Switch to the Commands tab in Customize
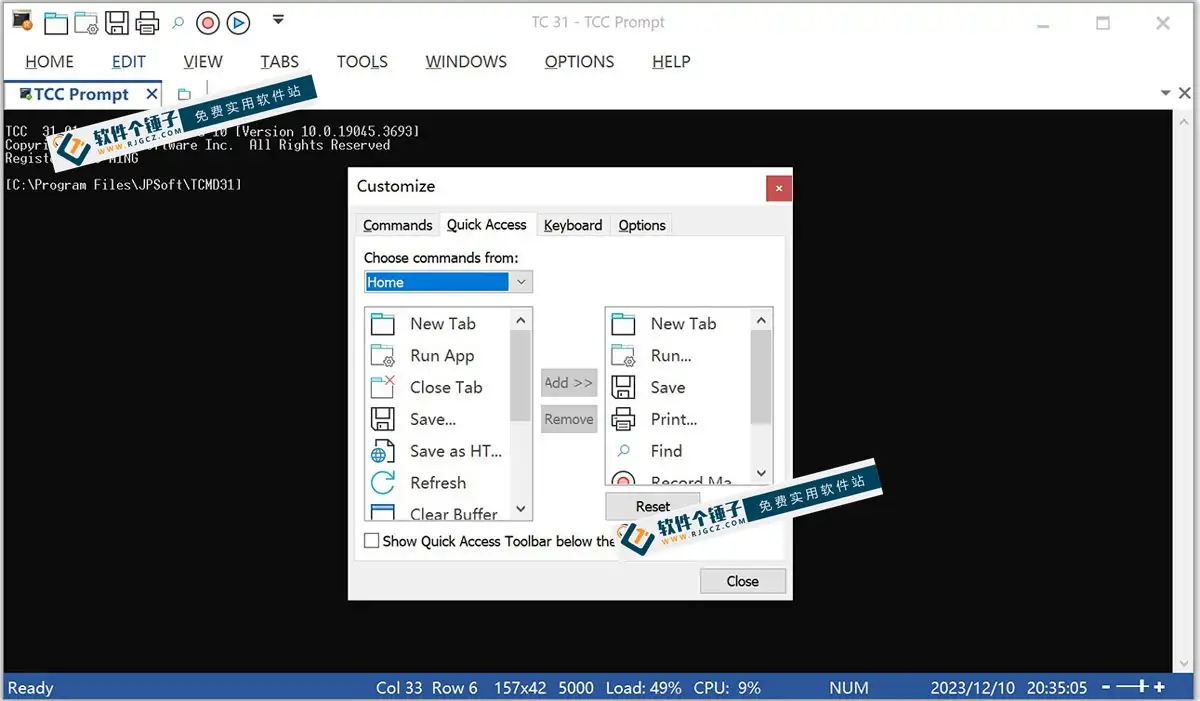 tap(398, 225)
